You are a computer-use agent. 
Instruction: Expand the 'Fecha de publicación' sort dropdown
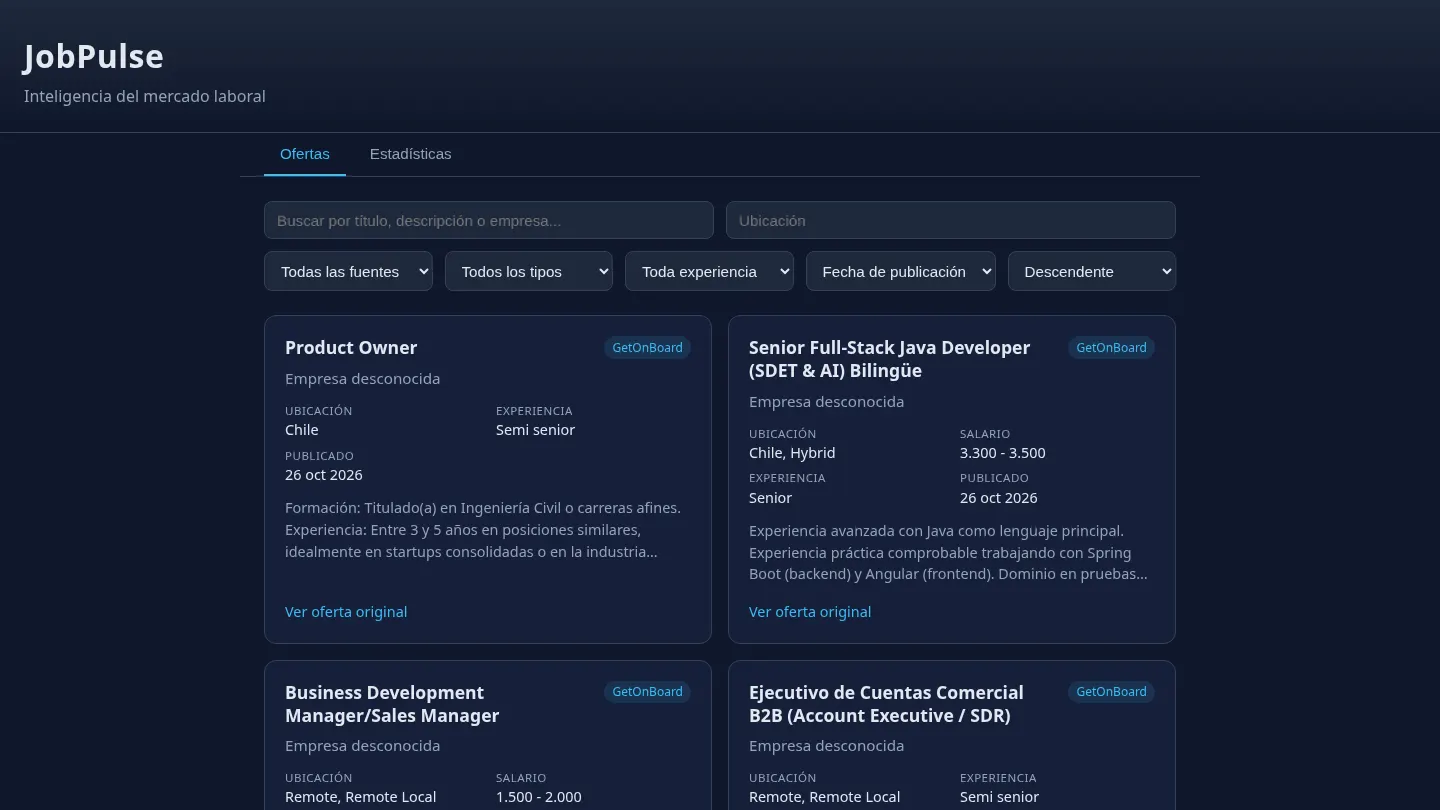(901, 271)
